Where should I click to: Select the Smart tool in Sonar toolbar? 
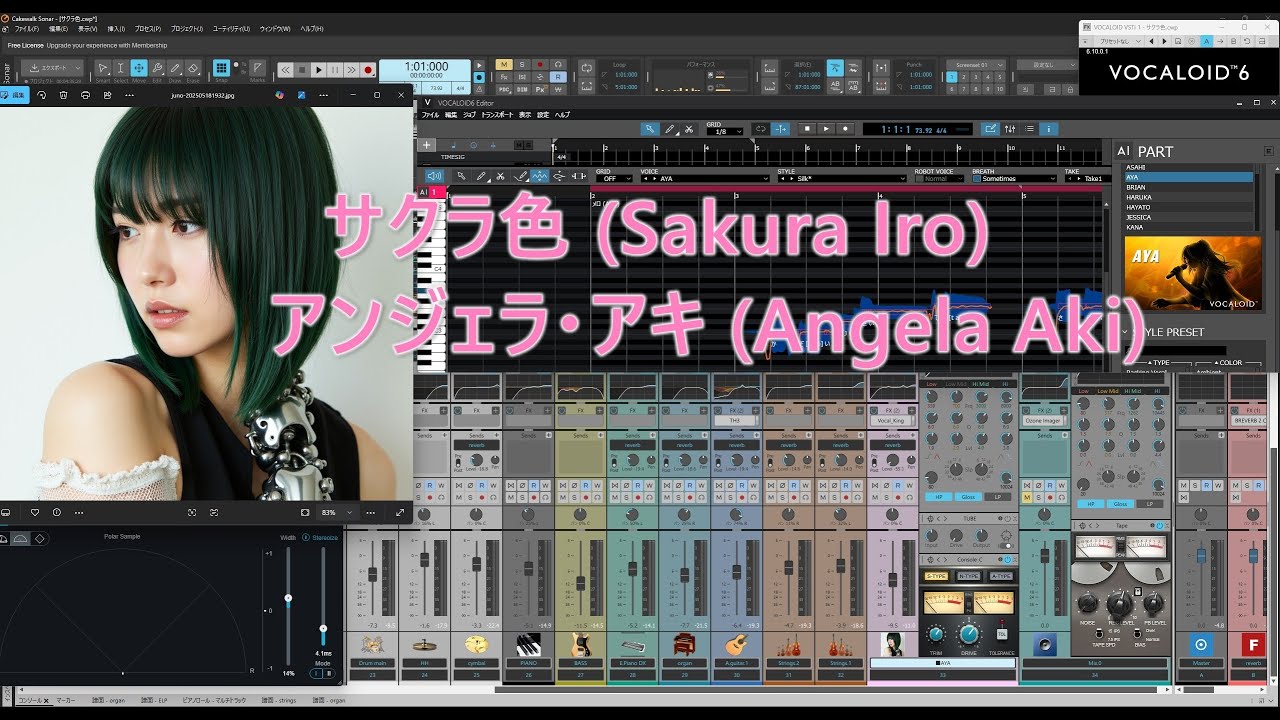(x=103, y=68)
